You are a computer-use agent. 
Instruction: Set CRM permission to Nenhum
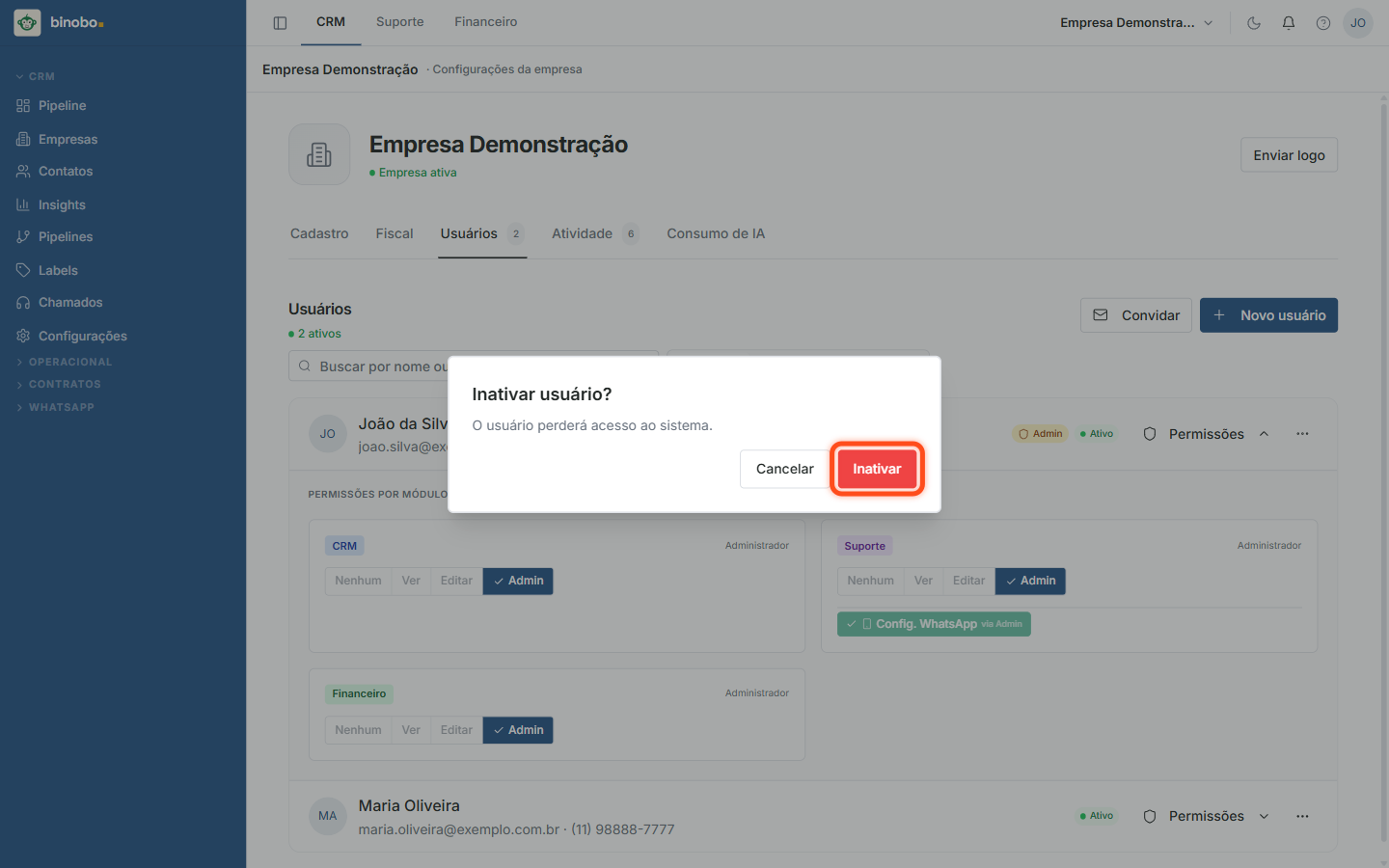tap(358, 581)
